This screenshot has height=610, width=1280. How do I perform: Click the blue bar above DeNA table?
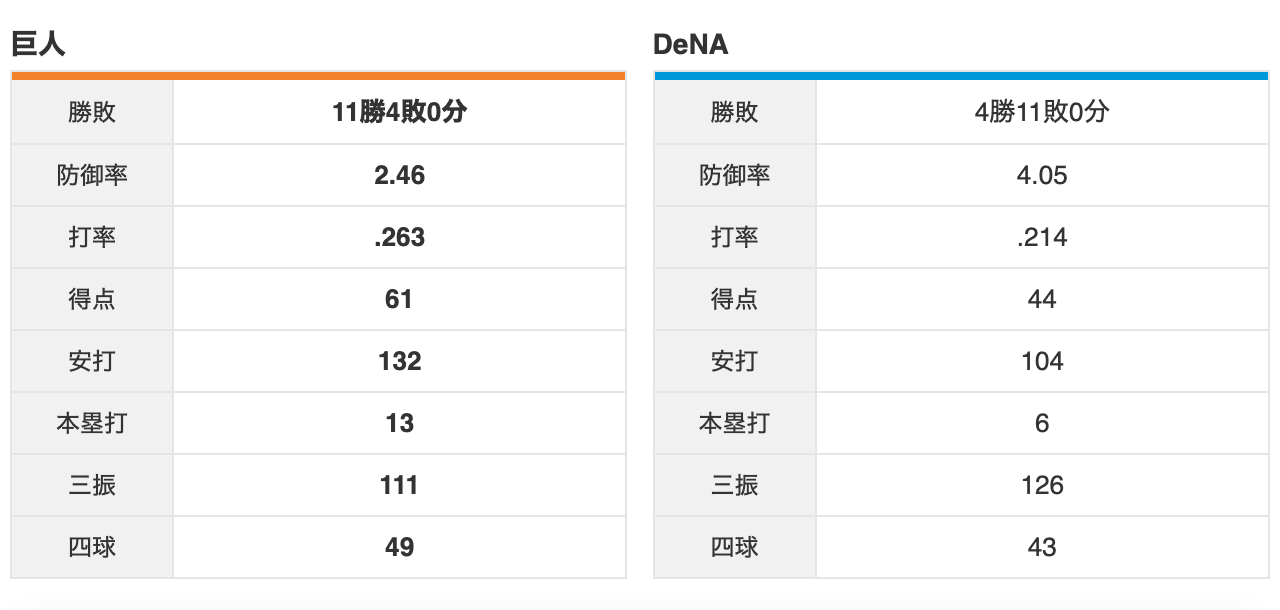pos(961,75)
